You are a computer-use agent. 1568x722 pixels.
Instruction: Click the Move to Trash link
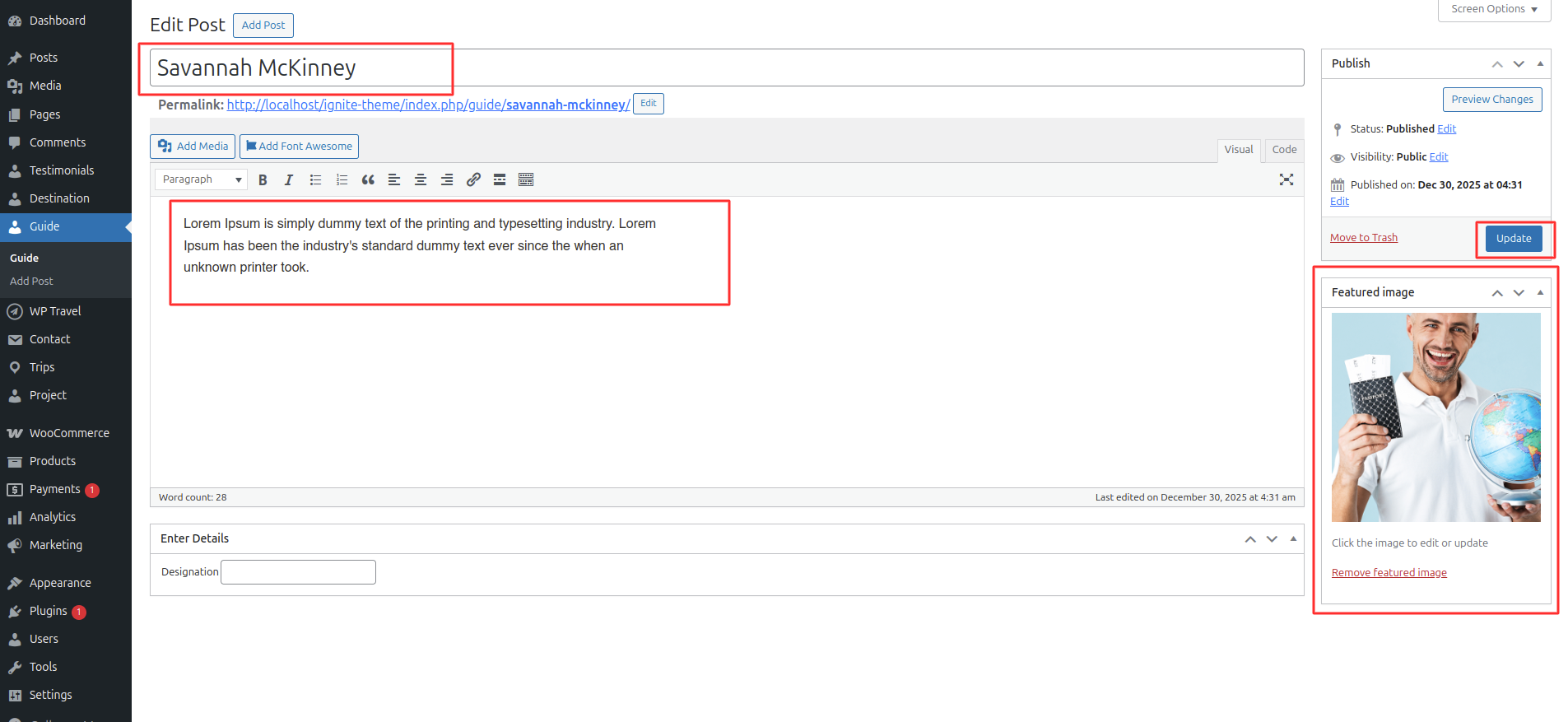[x=1363, y=238]
